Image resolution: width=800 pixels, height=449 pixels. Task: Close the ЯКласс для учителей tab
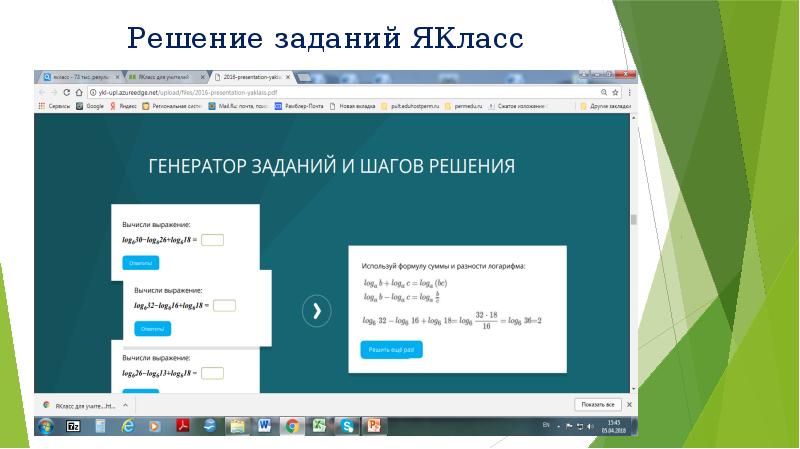coord(202,77)
